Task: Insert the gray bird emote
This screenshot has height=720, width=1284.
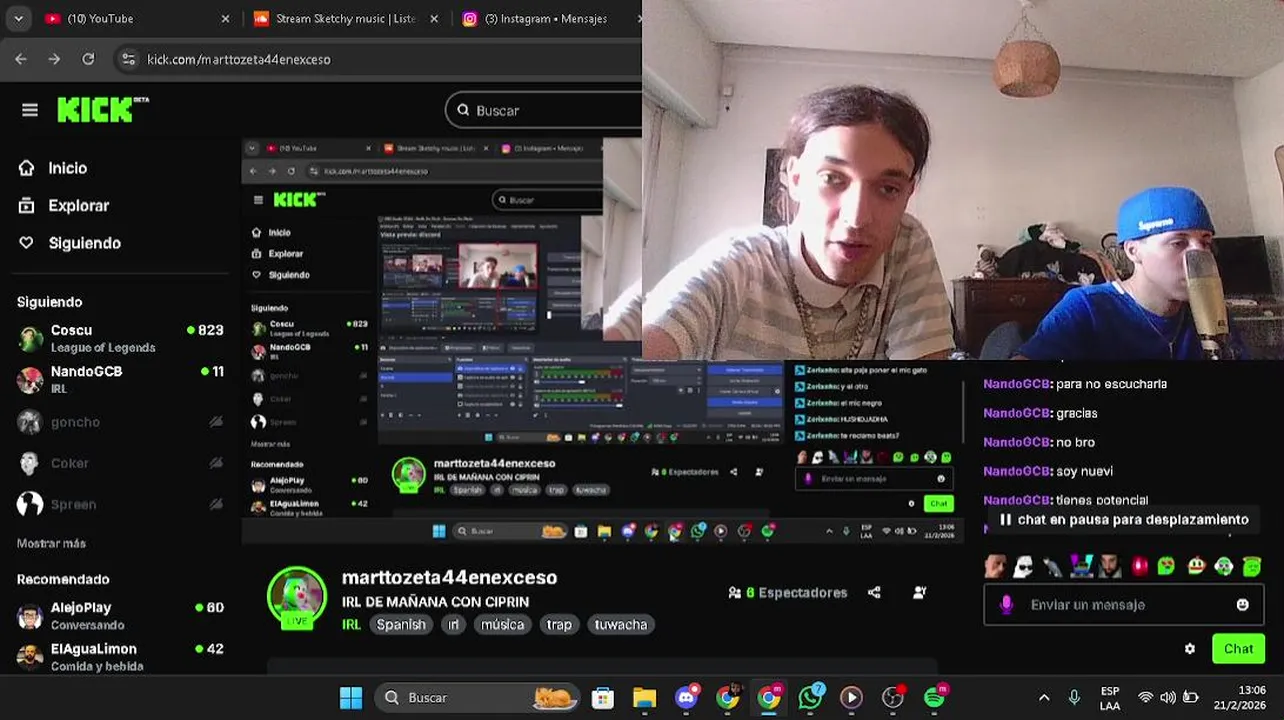Action: pos(1052,567)
